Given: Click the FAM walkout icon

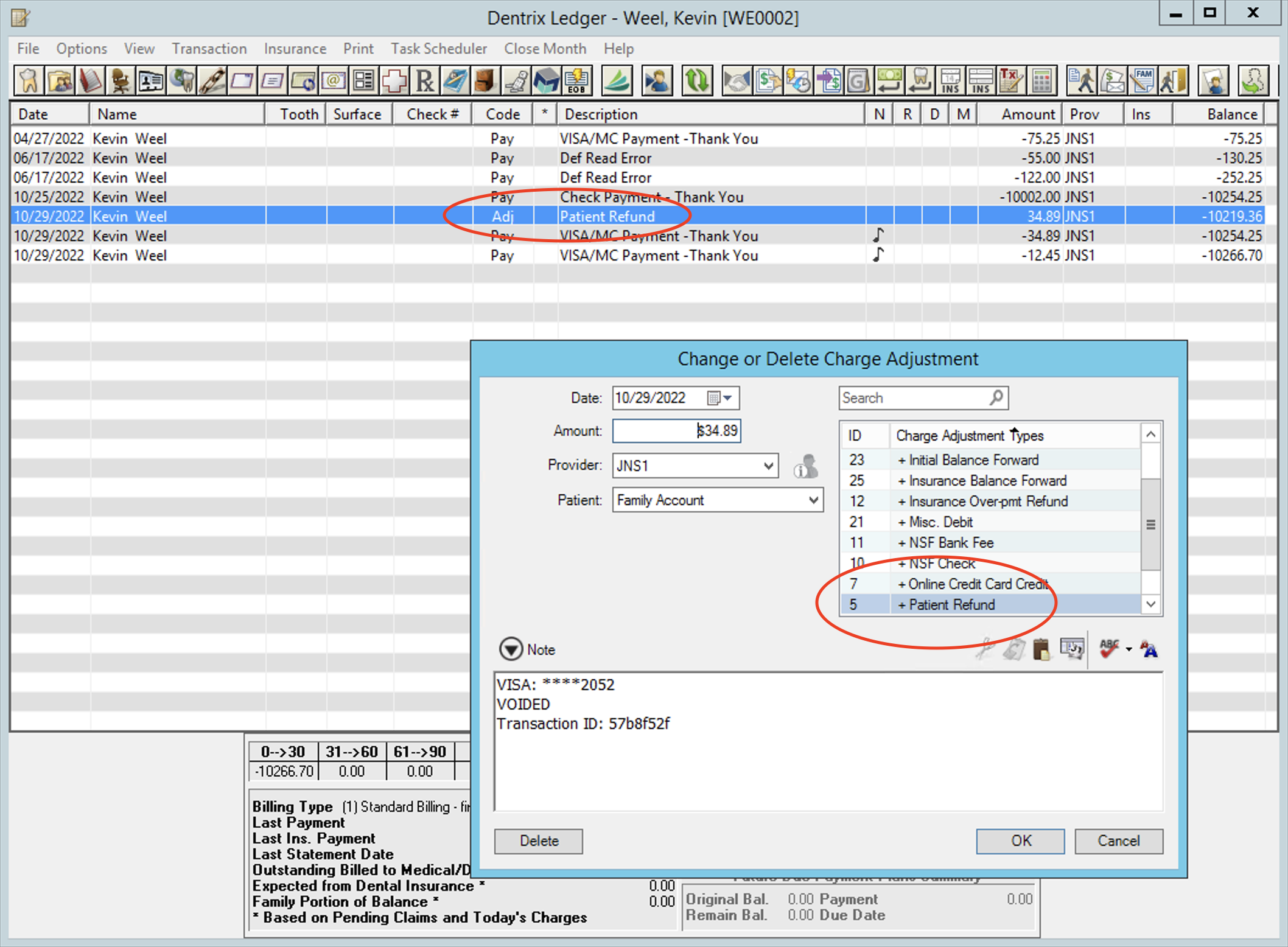Looking at the screenshot, I should tap(1143, 81).
